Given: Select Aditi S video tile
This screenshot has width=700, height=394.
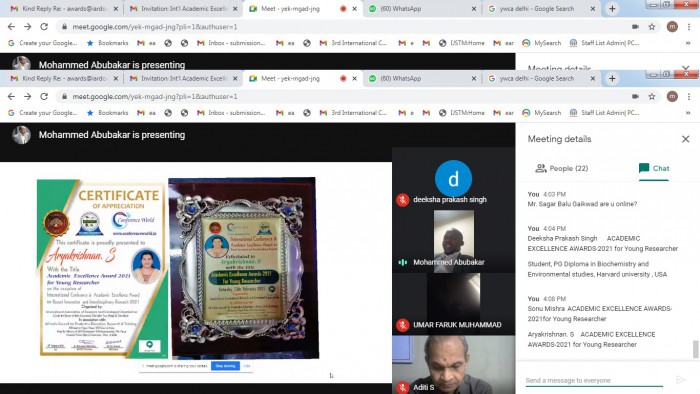Looking at the screenshot, I should 453,365.
